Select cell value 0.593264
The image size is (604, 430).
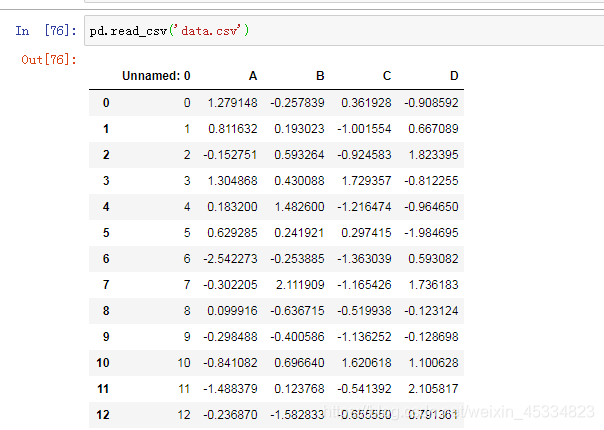click(x=299, y=155)
